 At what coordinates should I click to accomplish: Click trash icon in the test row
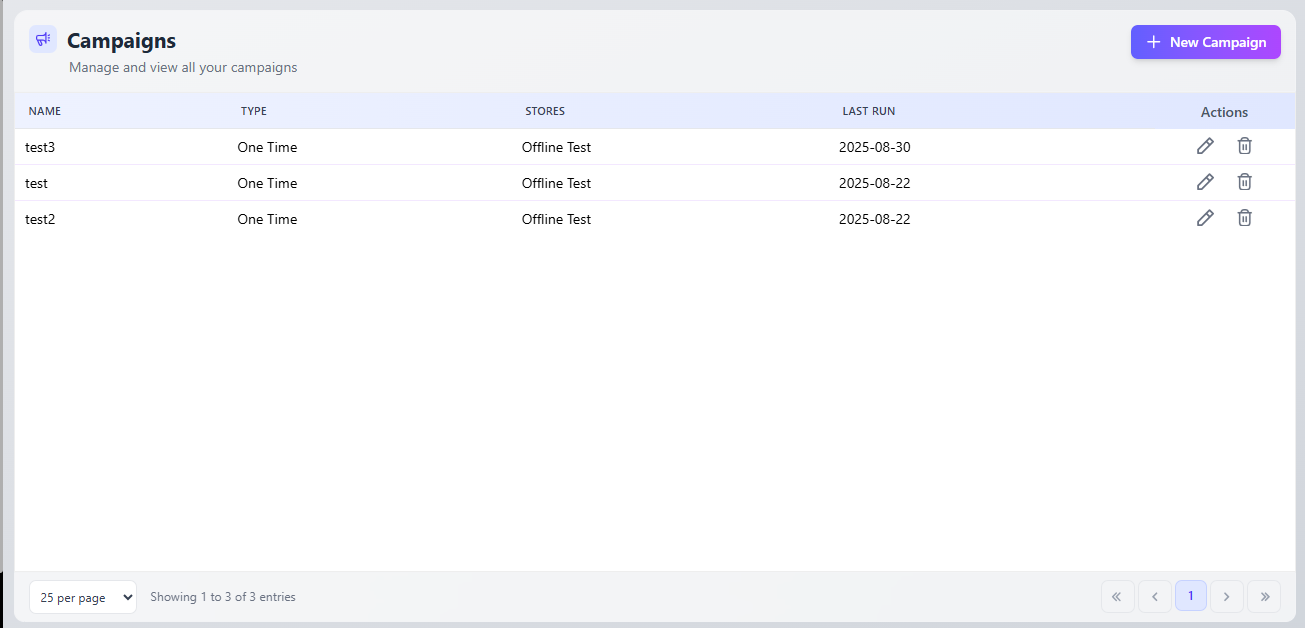1244,182
